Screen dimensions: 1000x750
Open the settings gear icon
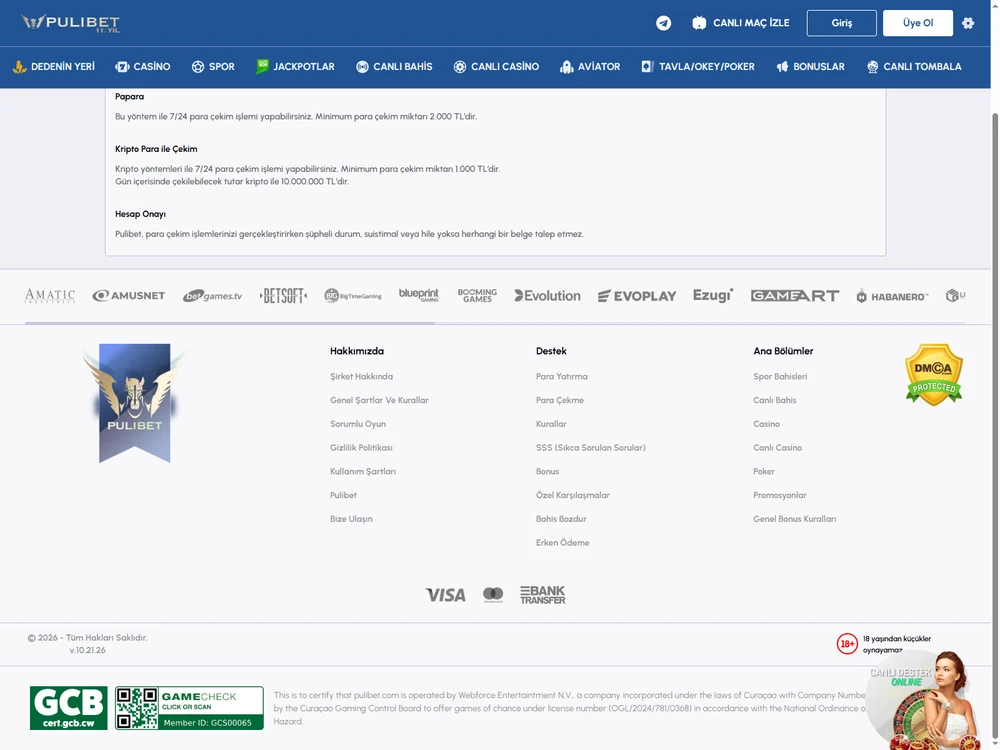click(968, 23)
